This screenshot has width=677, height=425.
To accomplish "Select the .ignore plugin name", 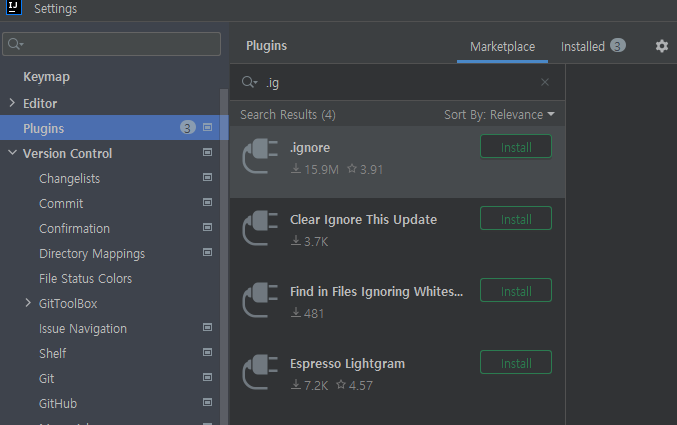I will pyautogui.click(x=310, y=148).
